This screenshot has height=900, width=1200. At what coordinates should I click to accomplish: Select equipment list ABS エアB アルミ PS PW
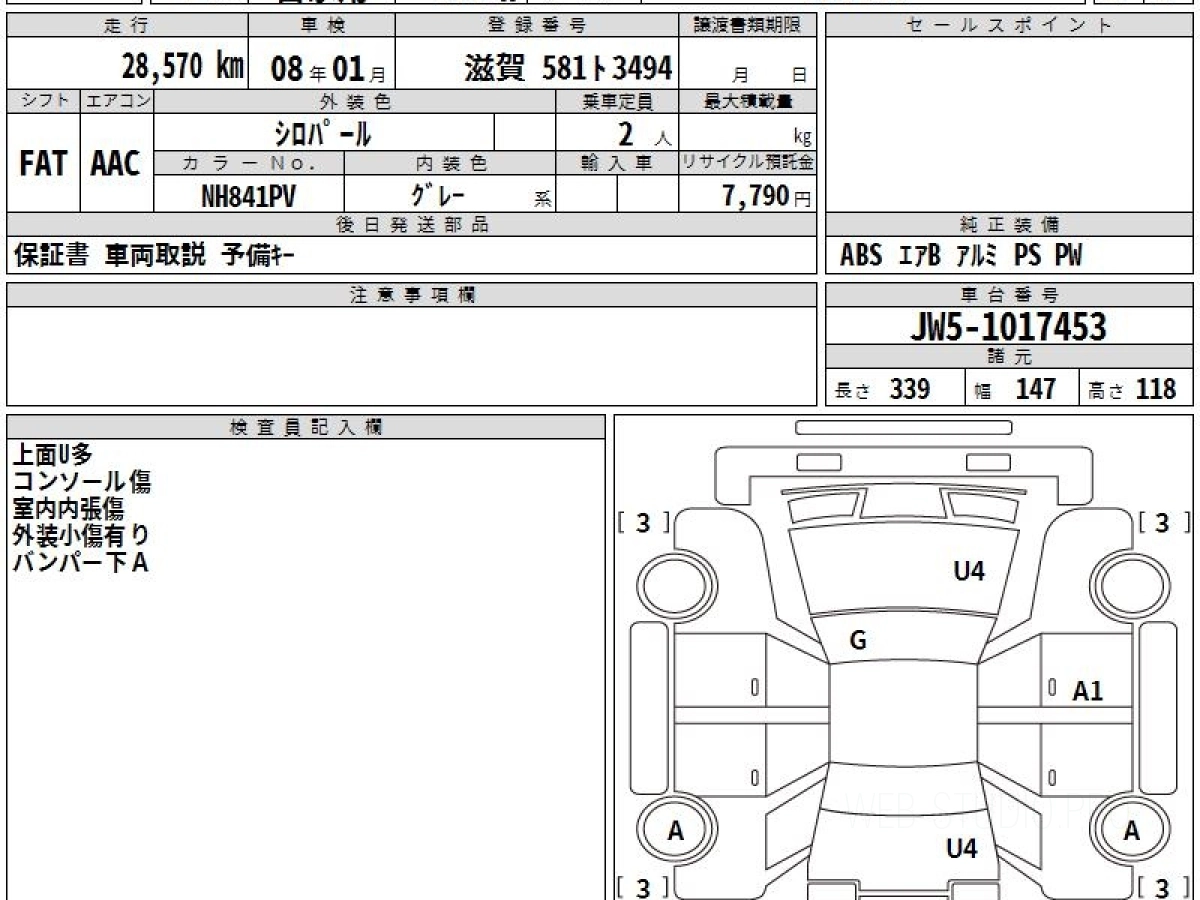point(961,256)
